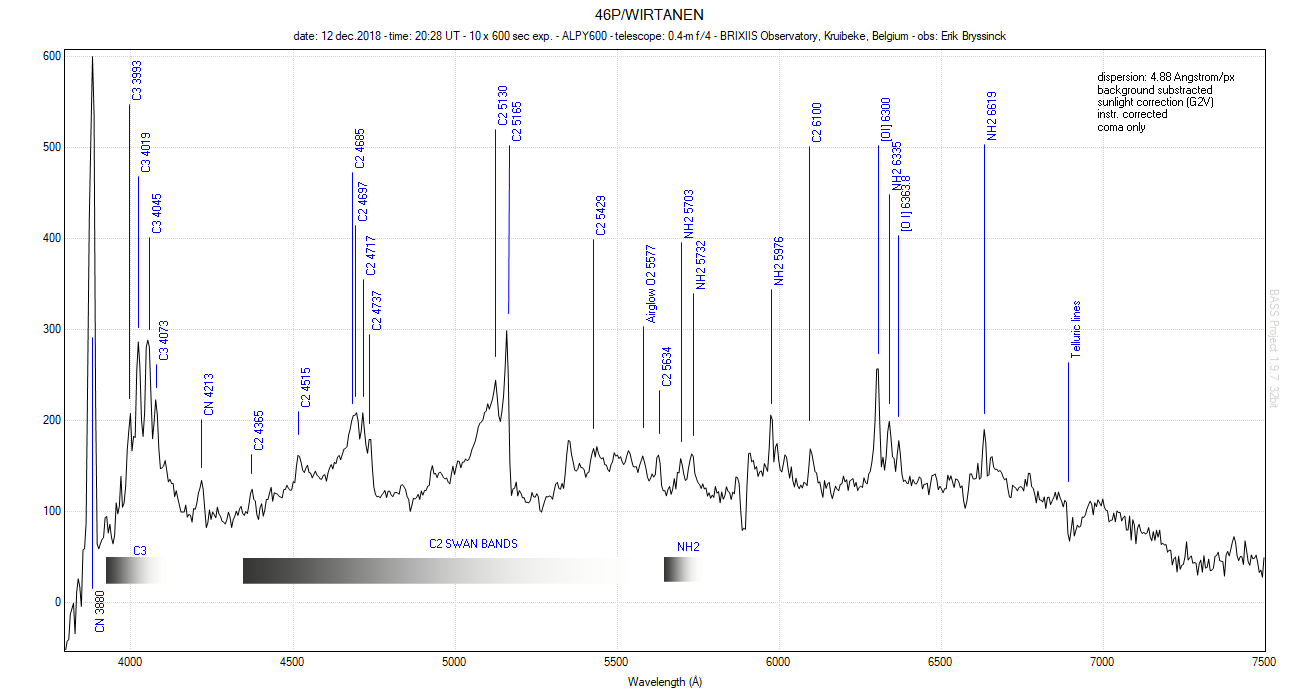Click the NH2 6619 line label
1300x700 pixels.
pyautogui.click(x=992, y=117)
